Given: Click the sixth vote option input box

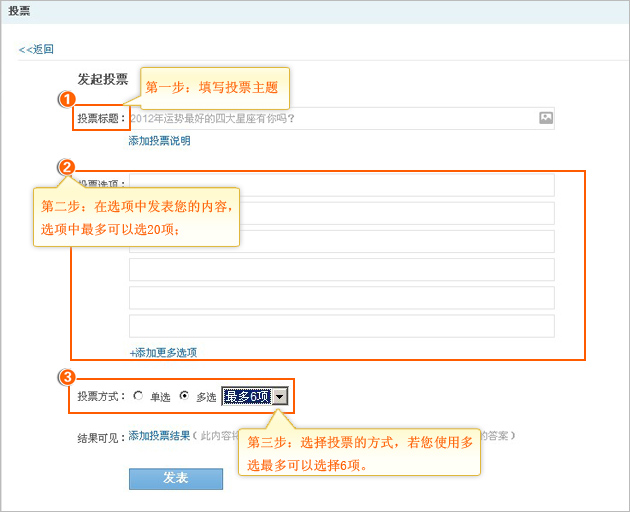Looking at the screenshot, I should [x=341, y=326].
